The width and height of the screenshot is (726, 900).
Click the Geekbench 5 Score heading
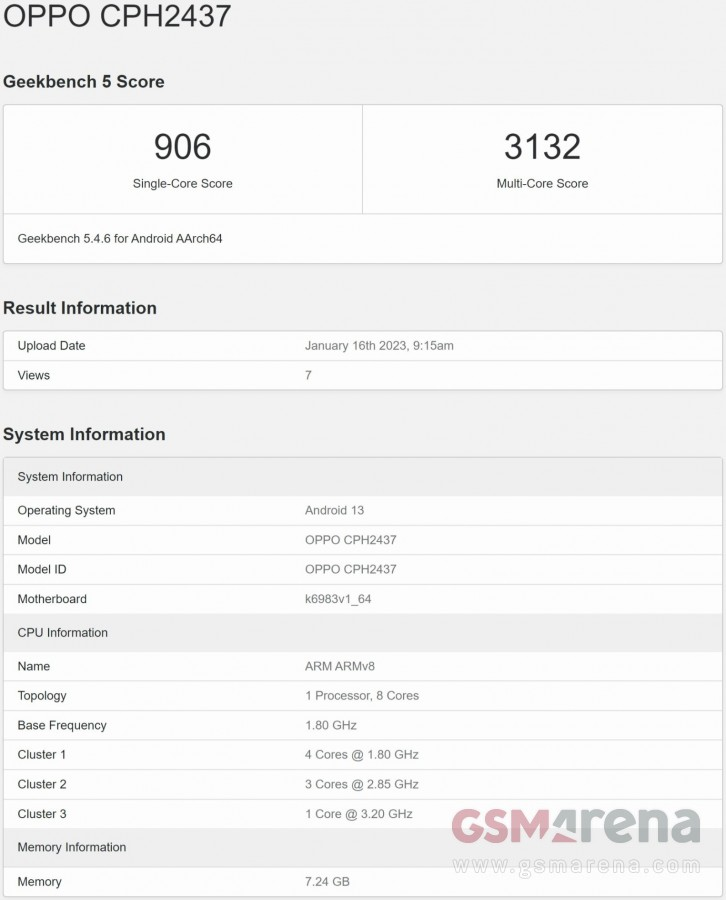(84, 82)
